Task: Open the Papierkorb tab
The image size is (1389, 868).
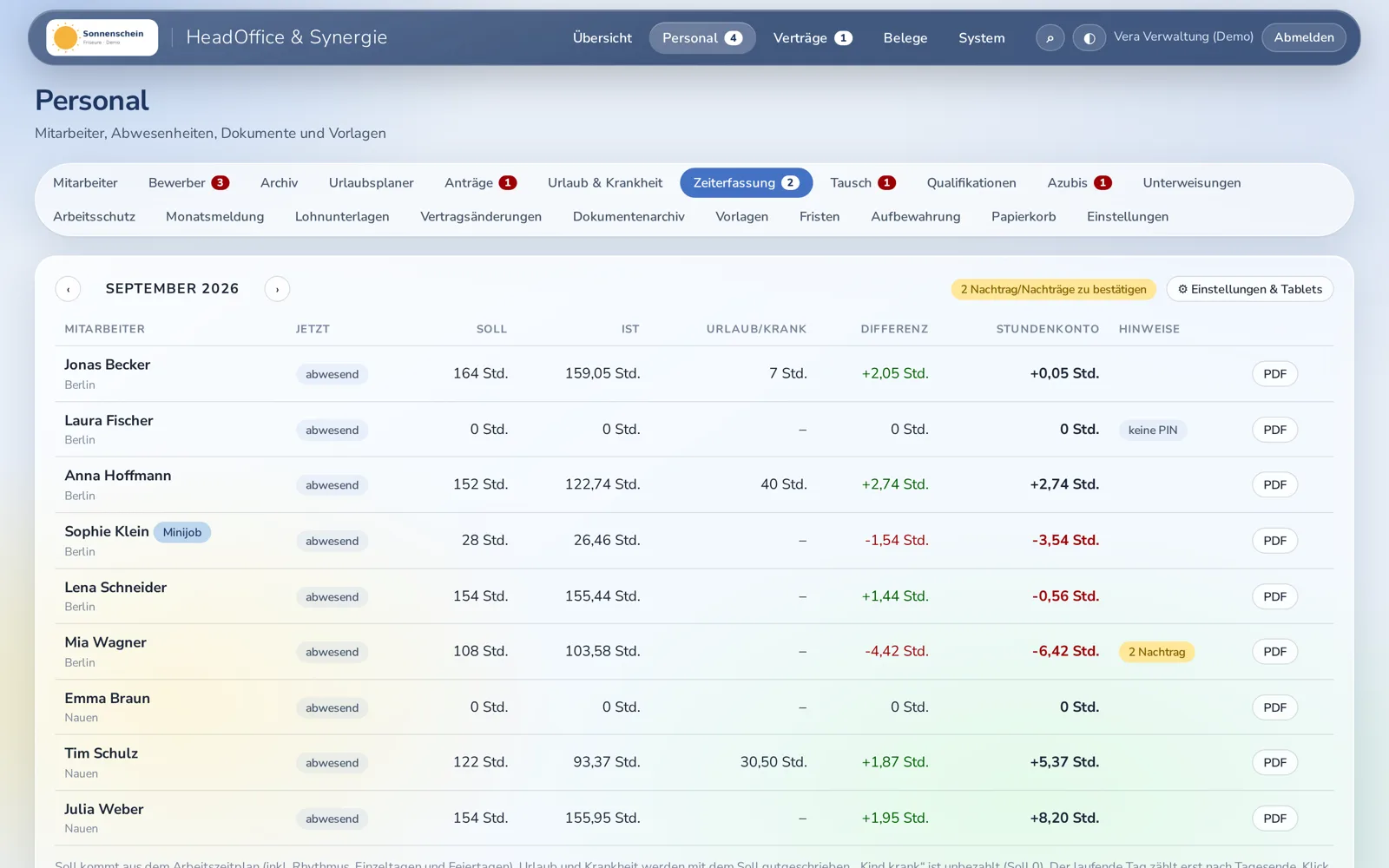Action: tap(1024, 217)
